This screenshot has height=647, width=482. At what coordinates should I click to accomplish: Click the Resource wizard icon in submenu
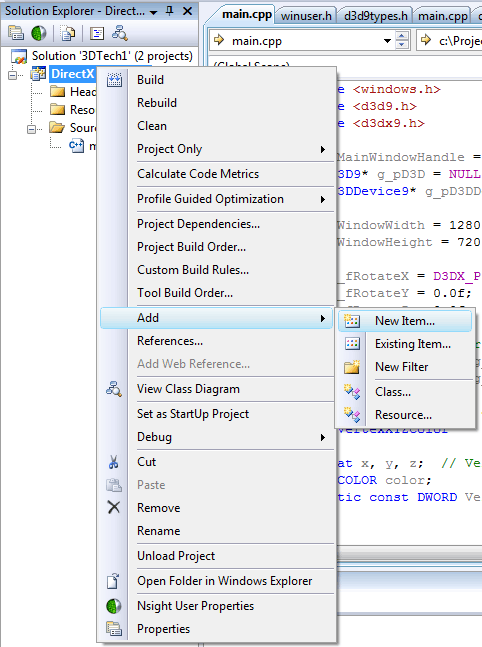[352, 414]
